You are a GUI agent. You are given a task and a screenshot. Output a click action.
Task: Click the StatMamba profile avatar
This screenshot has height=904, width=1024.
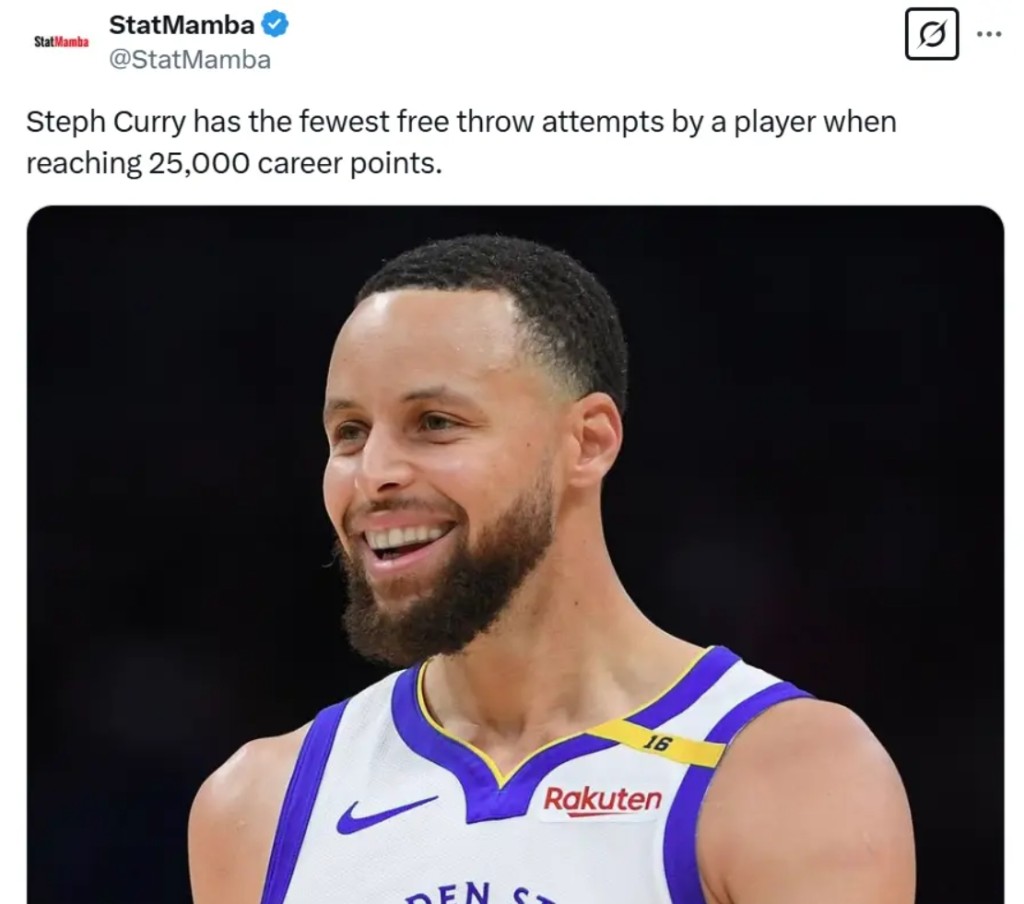coord(61,42)
